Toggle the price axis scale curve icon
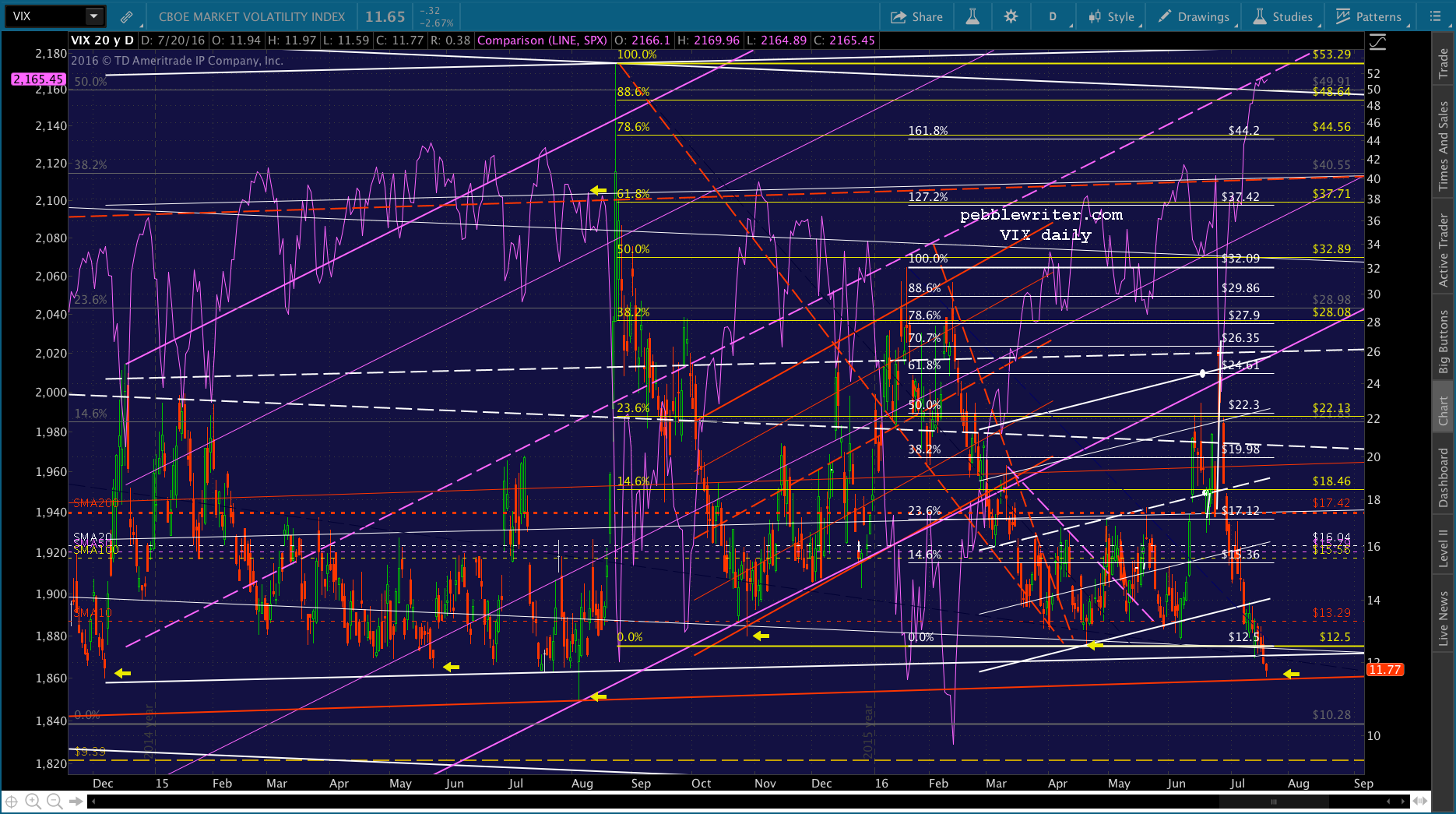The width and height of the screenshot is (1456, 814). tap(1377, 42)
